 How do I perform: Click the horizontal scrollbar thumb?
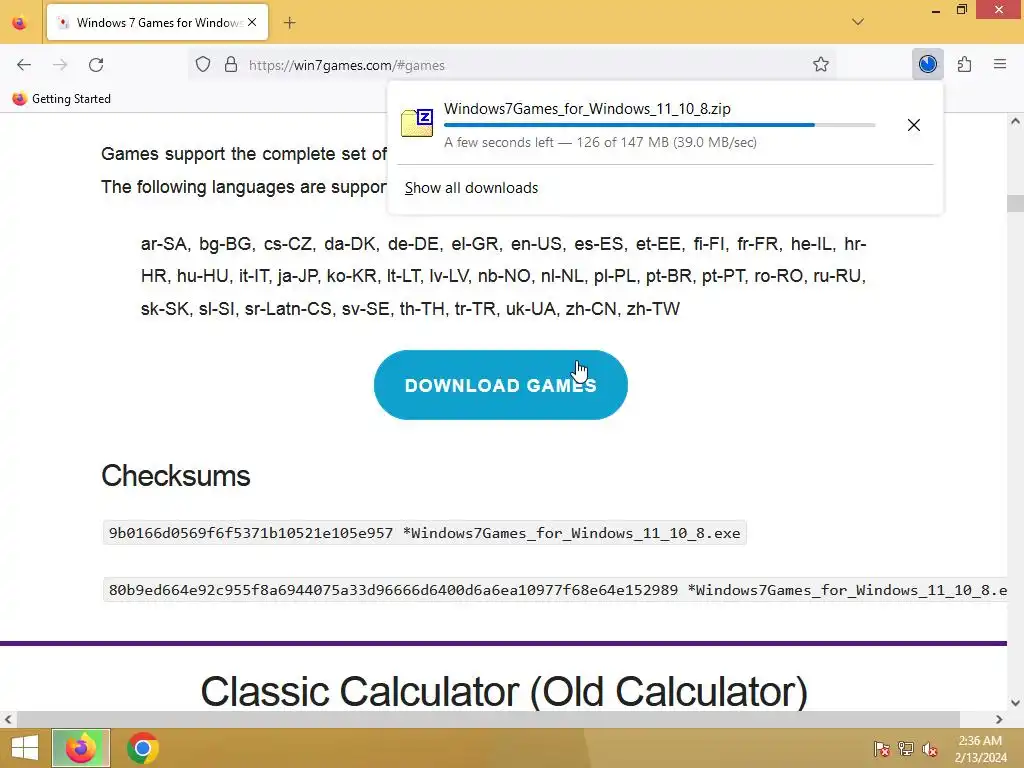488,720
